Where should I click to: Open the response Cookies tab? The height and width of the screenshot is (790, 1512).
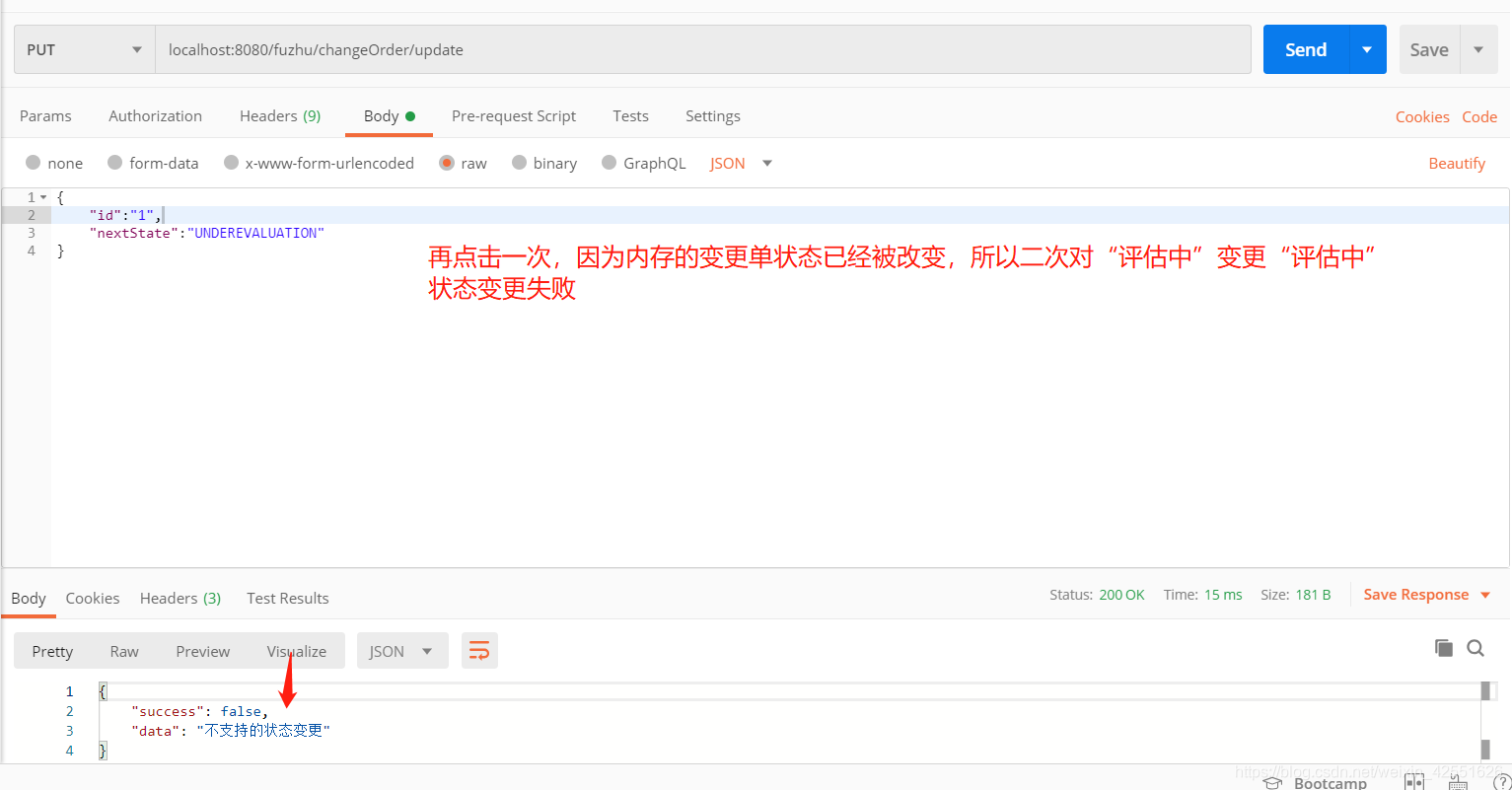pyautogui.click(x=93, y=598)
